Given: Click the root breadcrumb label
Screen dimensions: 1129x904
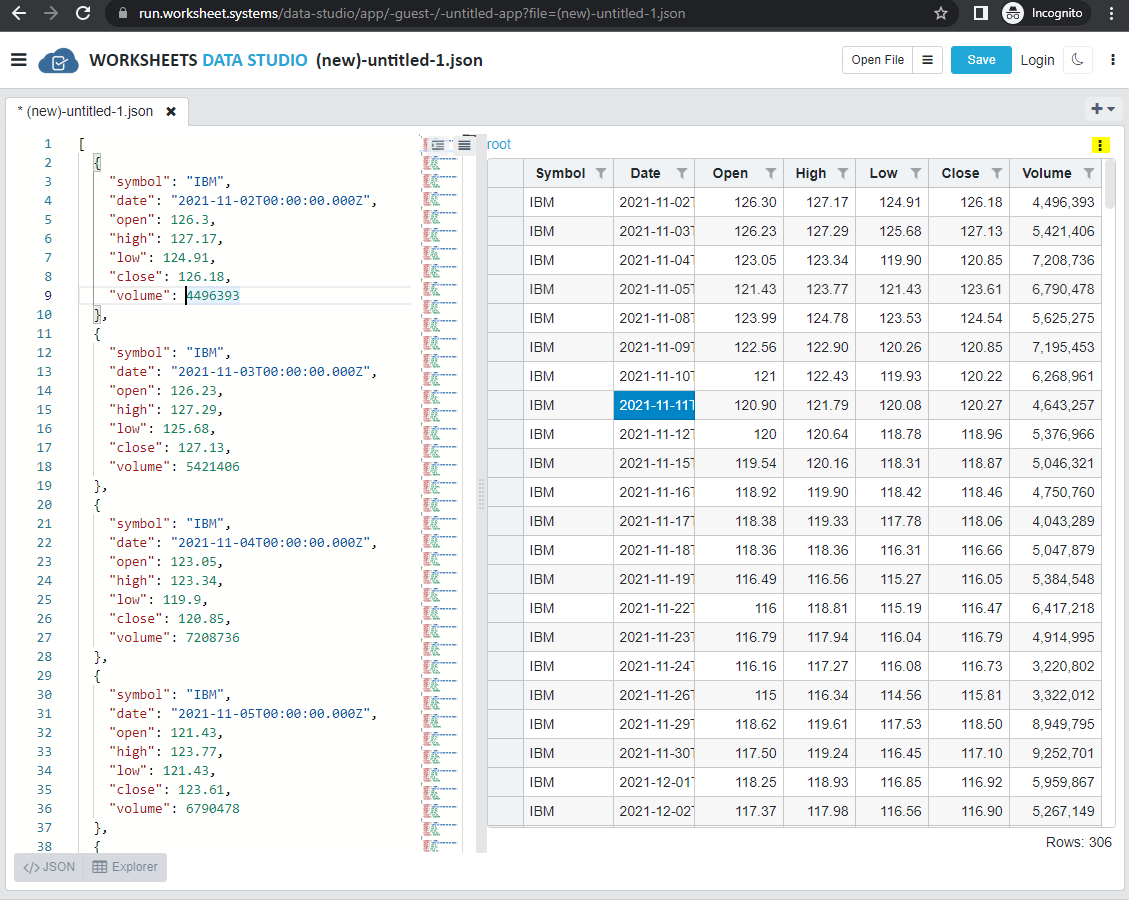Looking at the screenshot, I should click(499, 143).
